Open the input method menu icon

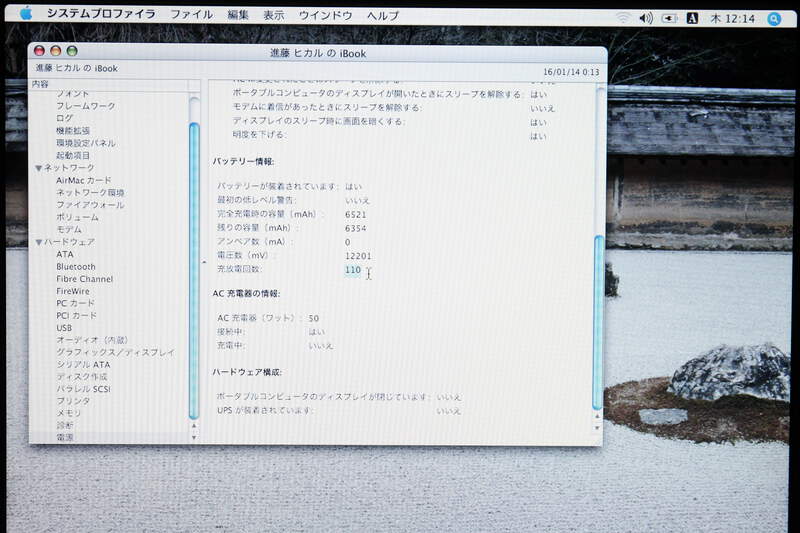click(692, 18)
